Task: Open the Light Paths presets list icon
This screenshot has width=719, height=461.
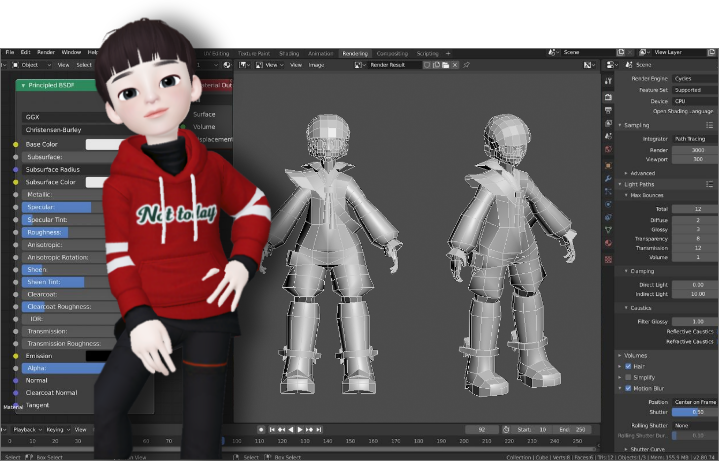Action: click(709, 184)
